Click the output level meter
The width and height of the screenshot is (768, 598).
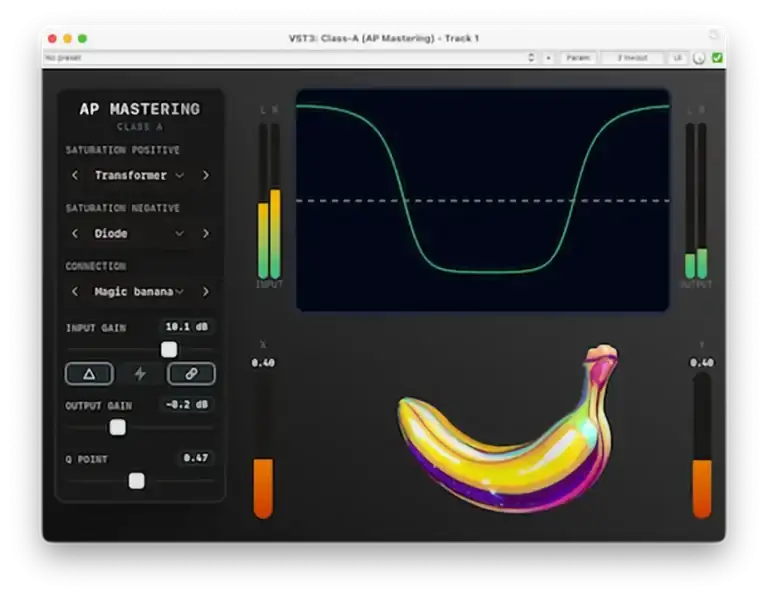tap(696, 201)
